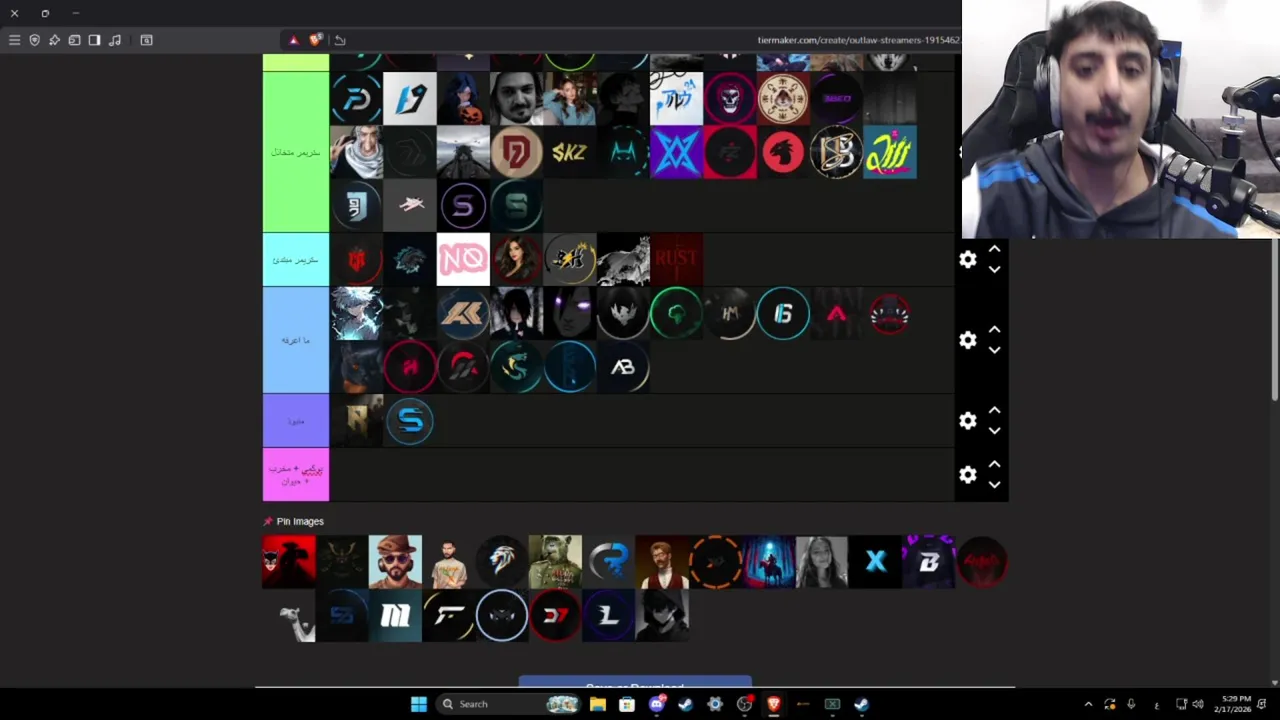
Task: Select the SKZ logo in green tier
Action: [x=570, y=152]
